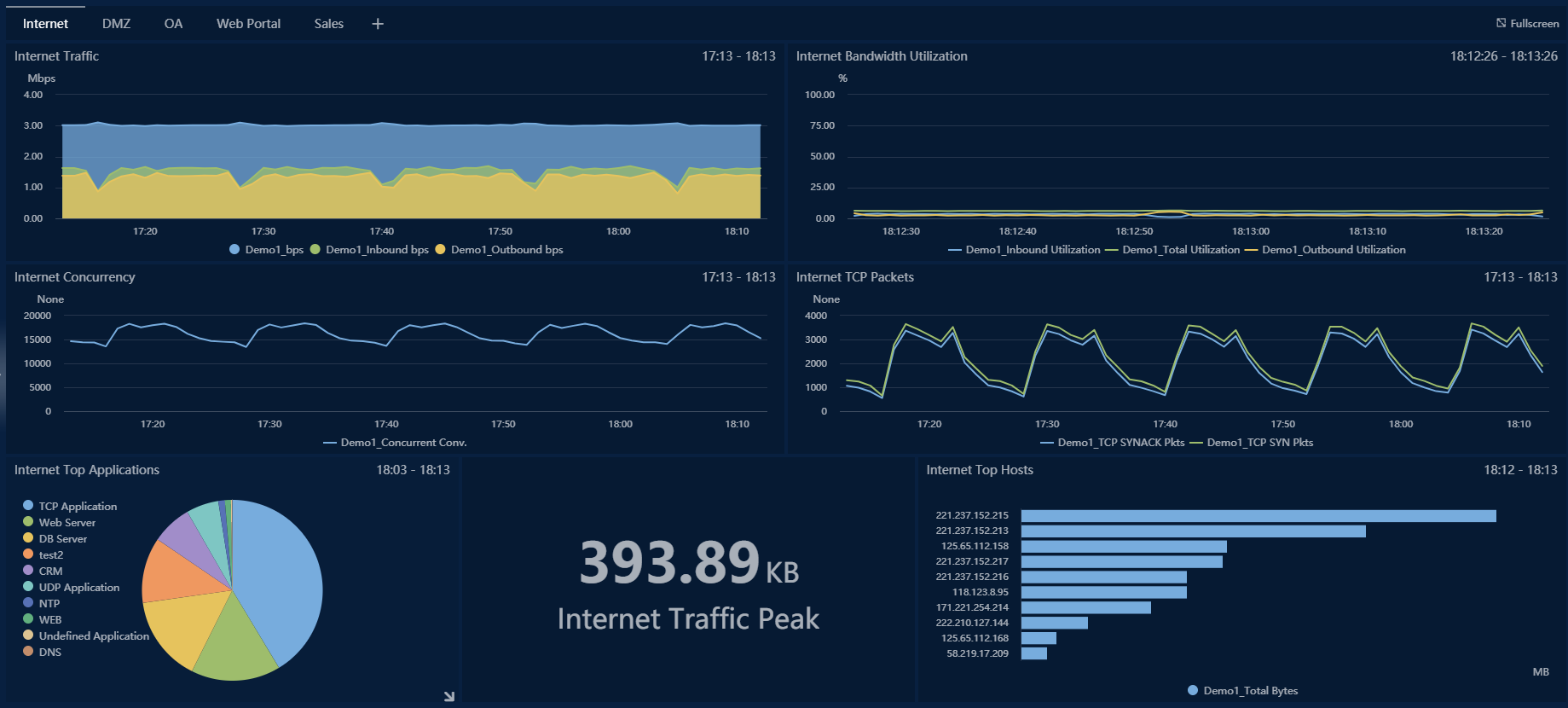Toggle Demo1_Total Utilization legend
The width and height of the screenshot is (1568, 708).
pos(1172,250)
